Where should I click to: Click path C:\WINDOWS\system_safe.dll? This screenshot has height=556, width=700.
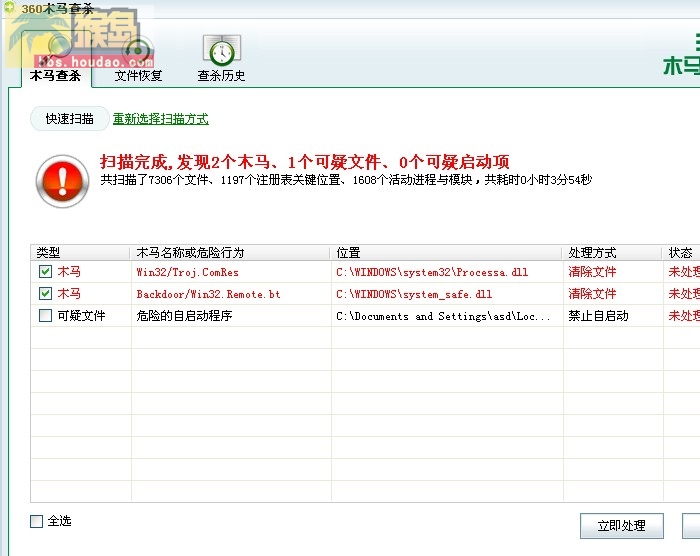coord(414,294)
